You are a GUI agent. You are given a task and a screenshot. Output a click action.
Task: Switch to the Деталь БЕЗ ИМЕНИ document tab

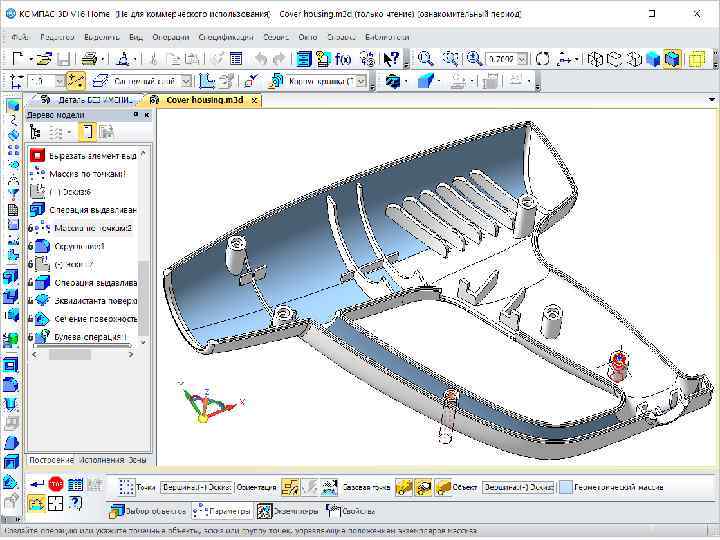tap(87, 100)
